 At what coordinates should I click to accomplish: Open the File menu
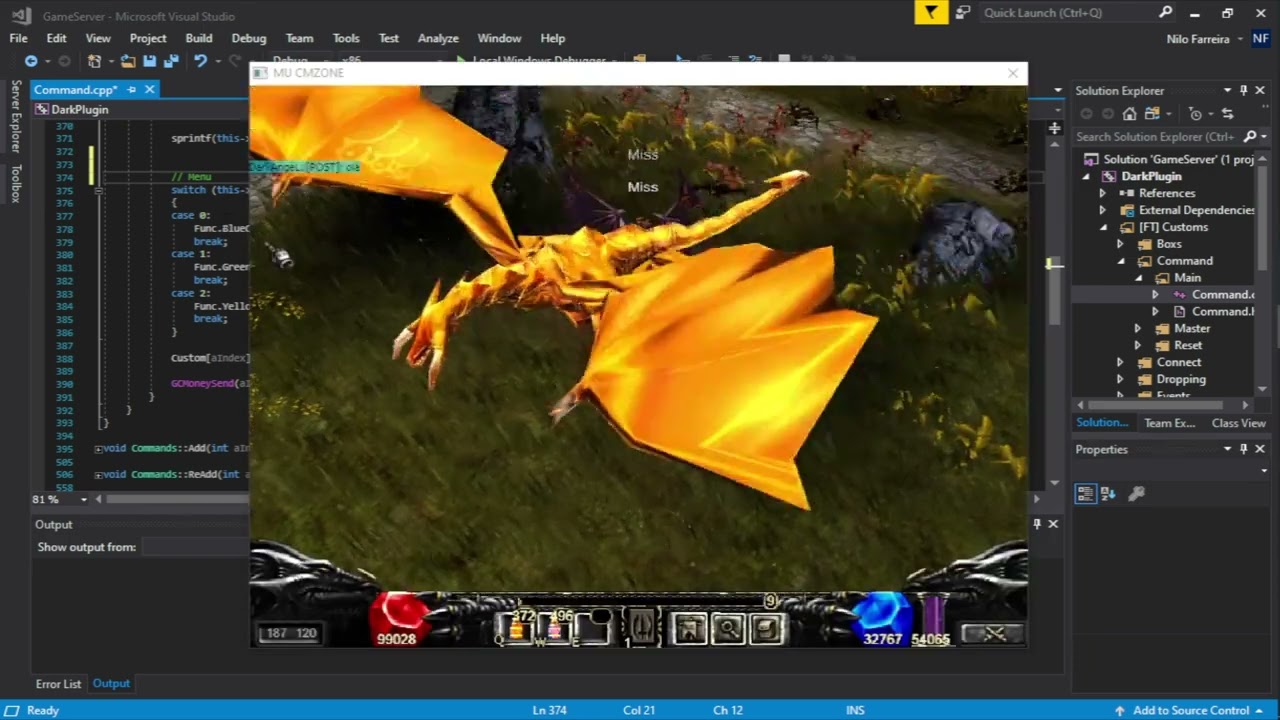[x=18, y=38]
